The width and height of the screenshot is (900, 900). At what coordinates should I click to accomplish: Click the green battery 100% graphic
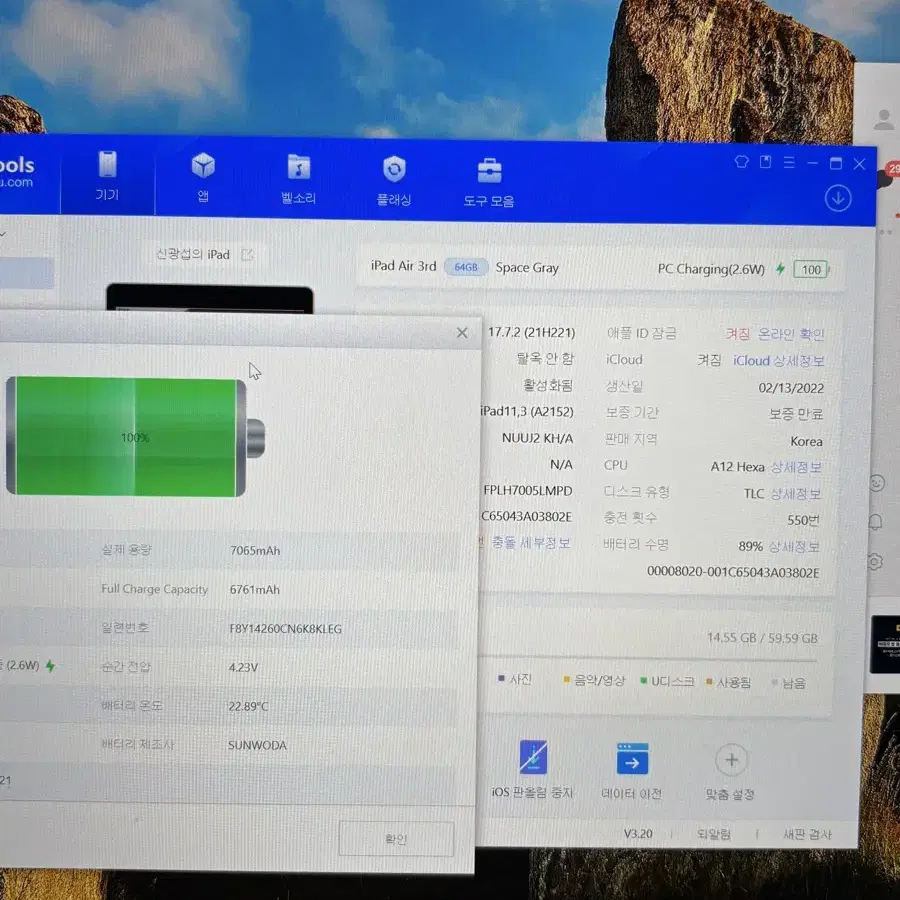[135, 436]
